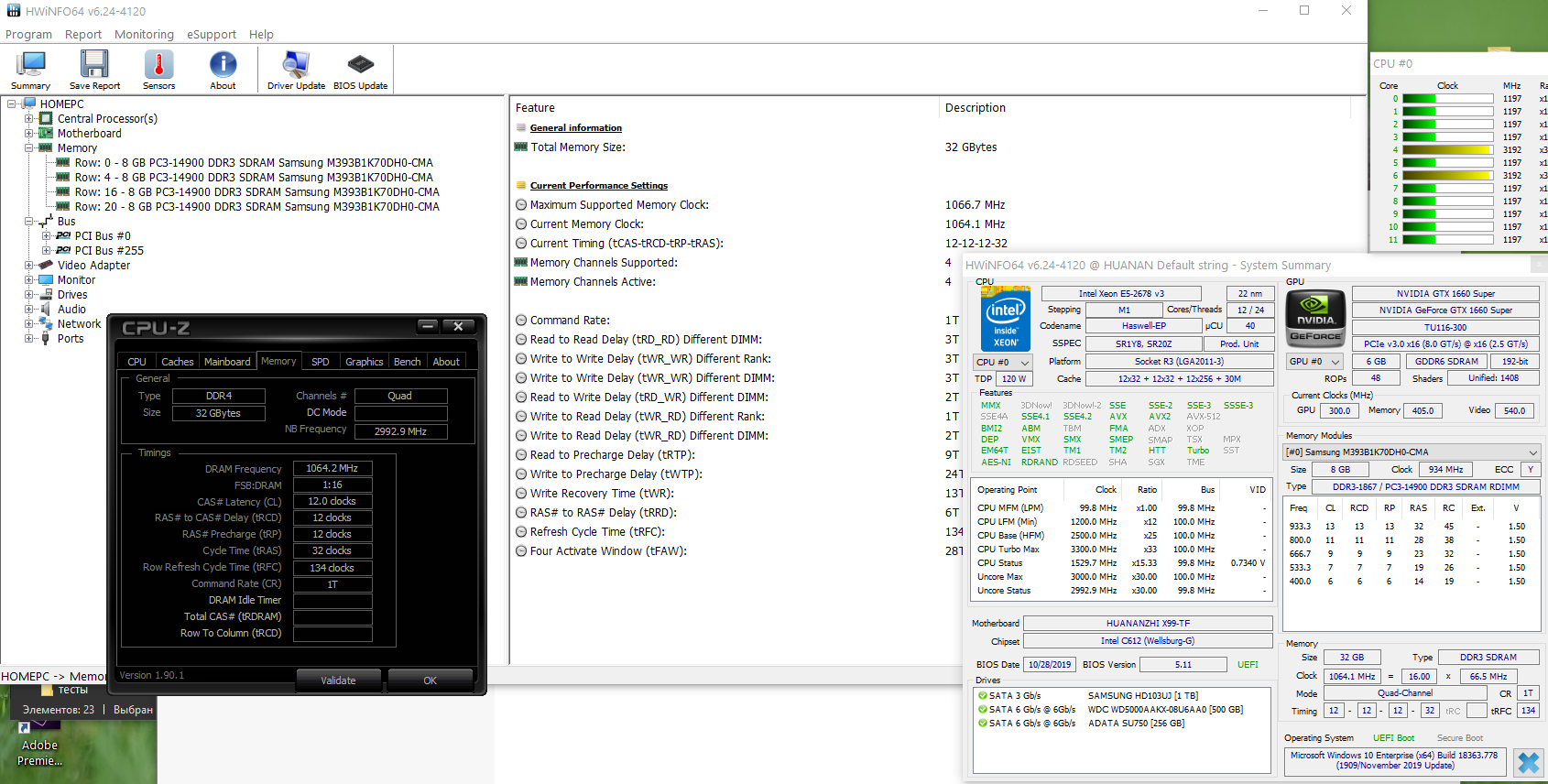Click the Intel Xeon logo in System Summary
Viewport: 1548px width, 784px height.
(x=1006, y=318)
